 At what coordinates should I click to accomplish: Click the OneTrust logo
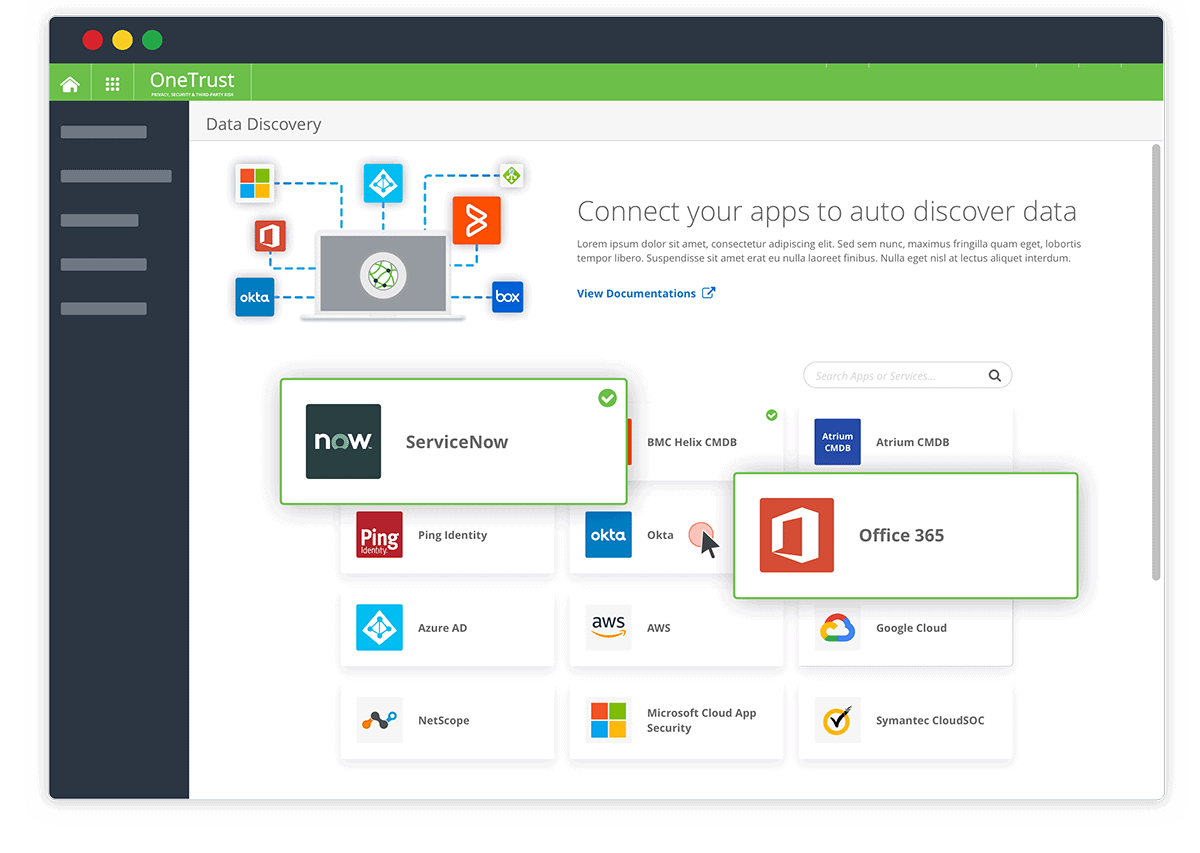pyautogui.click(x=192, y=82)
